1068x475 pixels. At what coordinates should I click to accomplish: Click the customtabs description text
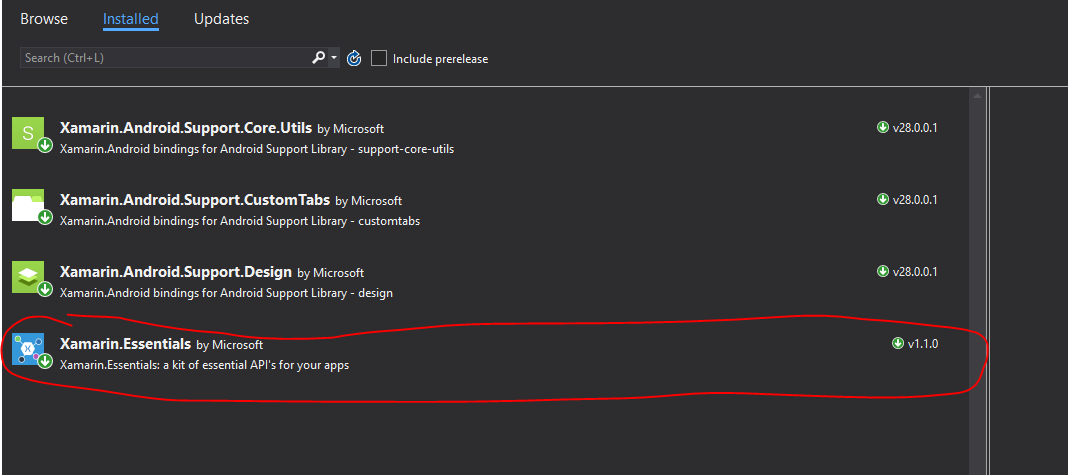click(240, 221)
